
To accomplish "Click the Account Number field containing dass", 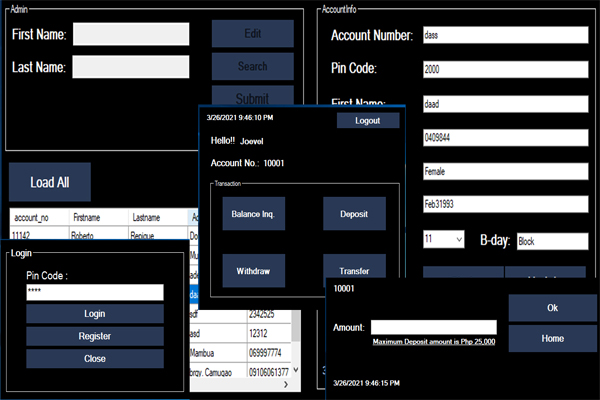I will [504, 35].
